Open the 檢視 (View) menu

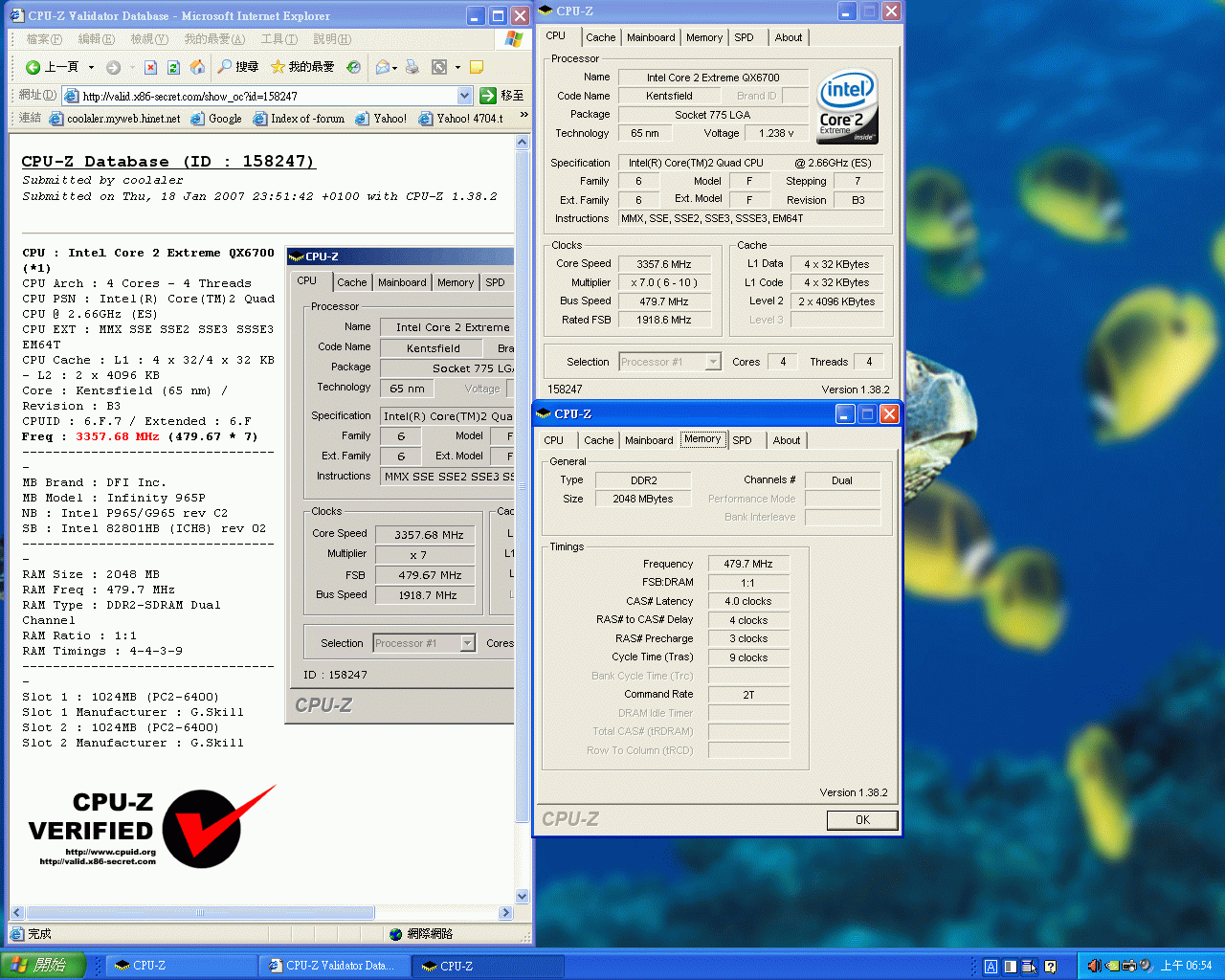pos(149,39)
